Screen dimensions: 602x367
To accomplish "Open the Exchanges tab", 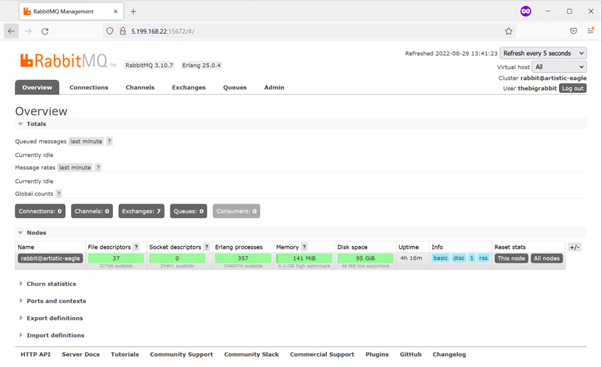I will point(189,88).
